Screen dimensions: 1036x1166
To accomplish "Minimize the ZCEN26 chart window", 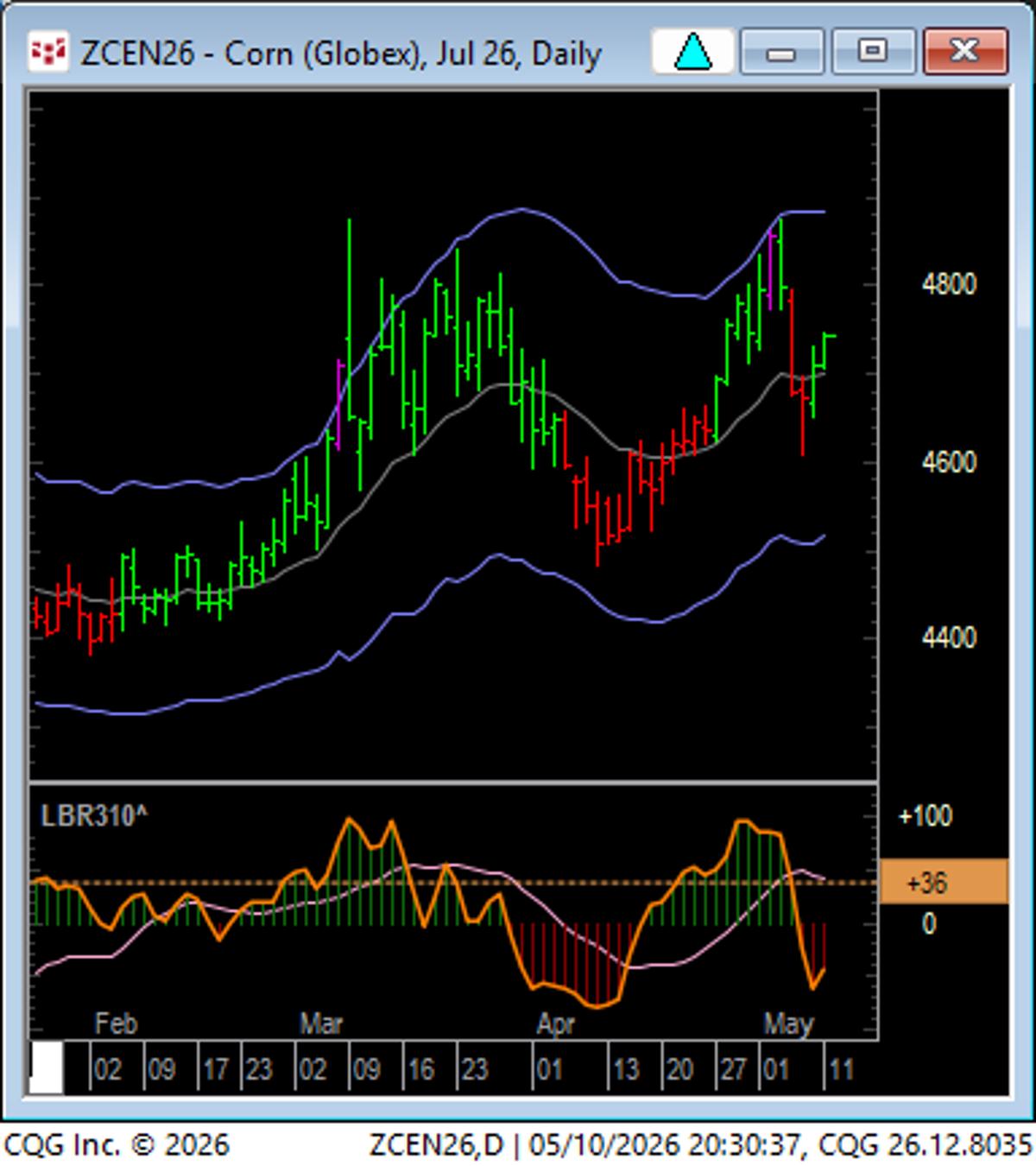I will coord(781,52).
